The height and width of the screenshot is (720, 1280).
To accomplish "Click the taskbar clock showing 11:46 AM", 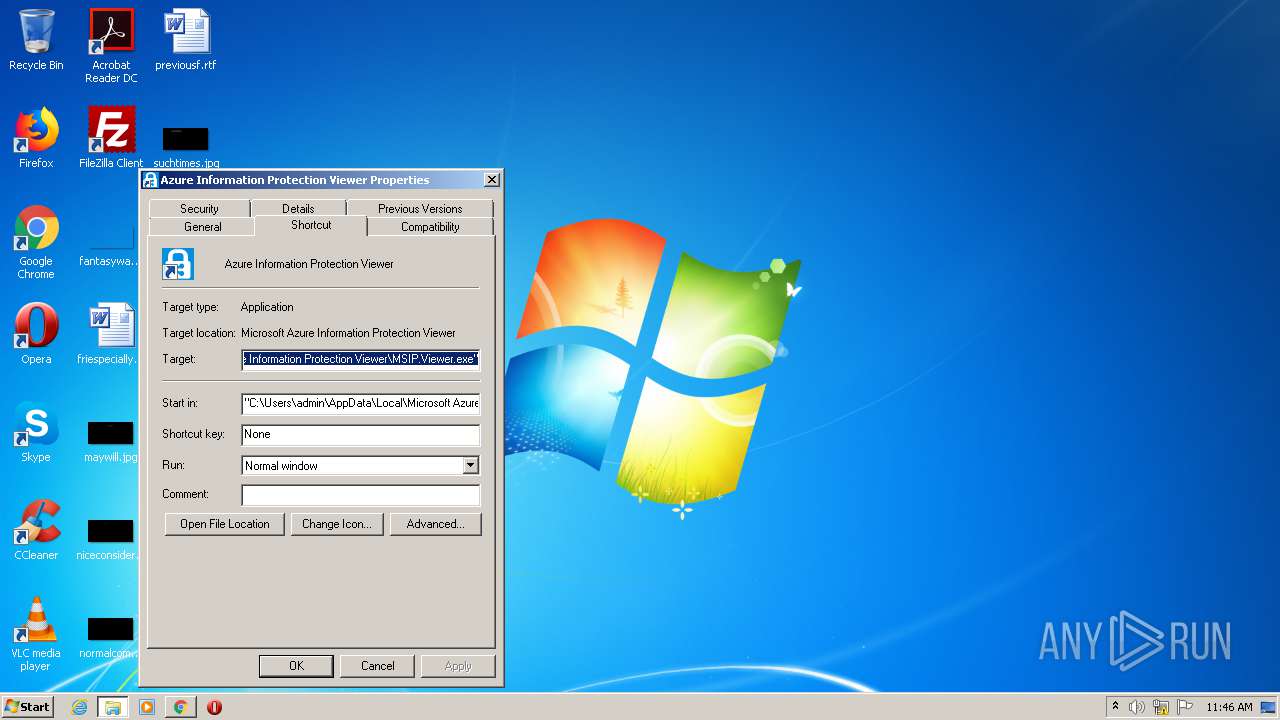I will [x=1229, y=707].
